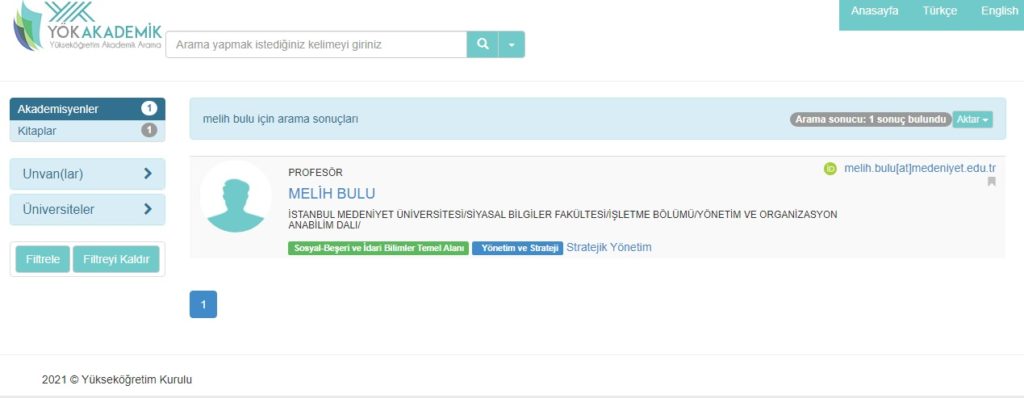Open the MELİH BULU profile link
Viewport: 1024px width, 398px height.
coord(332,194)
